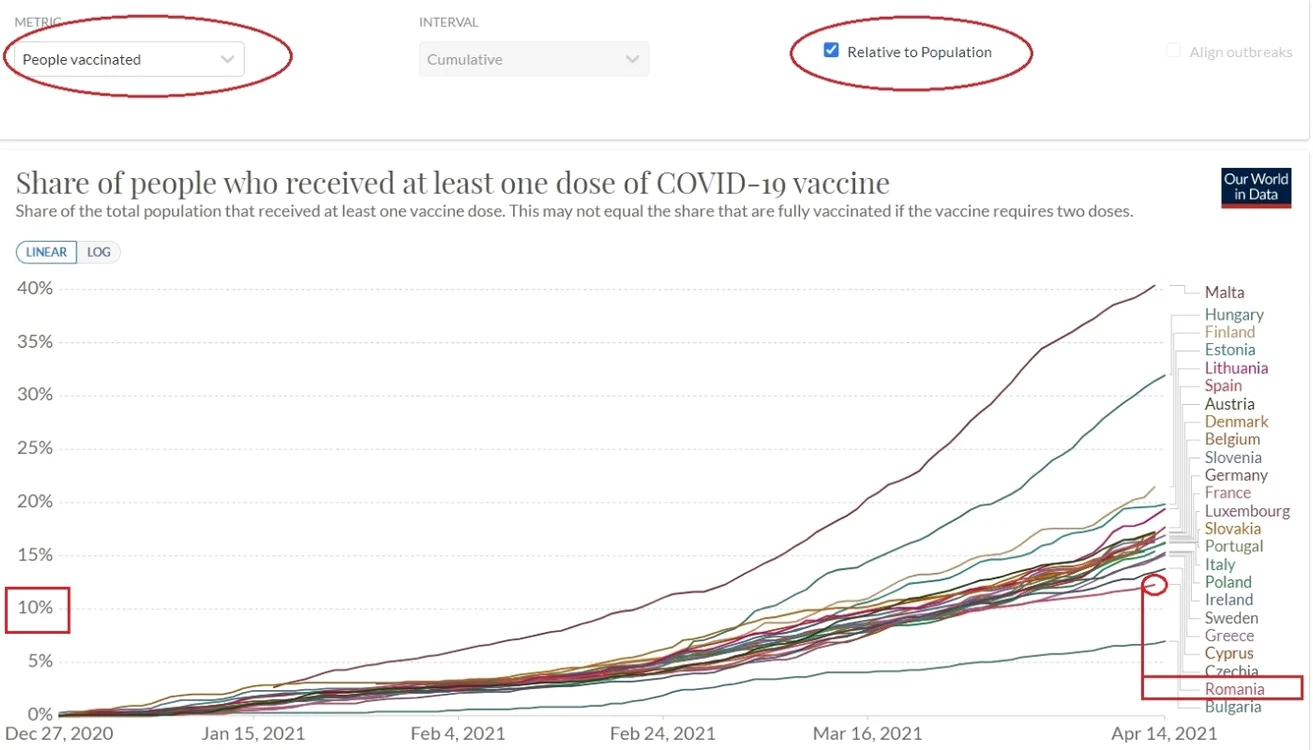Uncheck Relative to Population checkbox

[831, 50]
